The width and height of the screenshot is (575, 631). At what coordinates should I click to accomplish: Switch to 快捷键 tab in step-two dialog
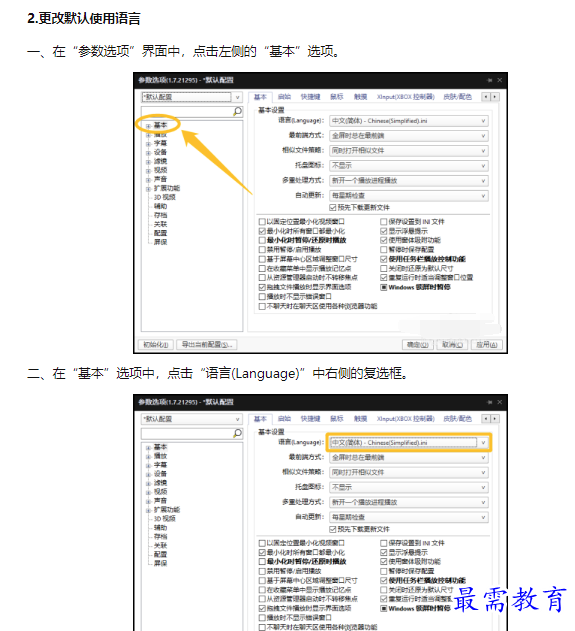pyautogui.click(x=310, y=419)
